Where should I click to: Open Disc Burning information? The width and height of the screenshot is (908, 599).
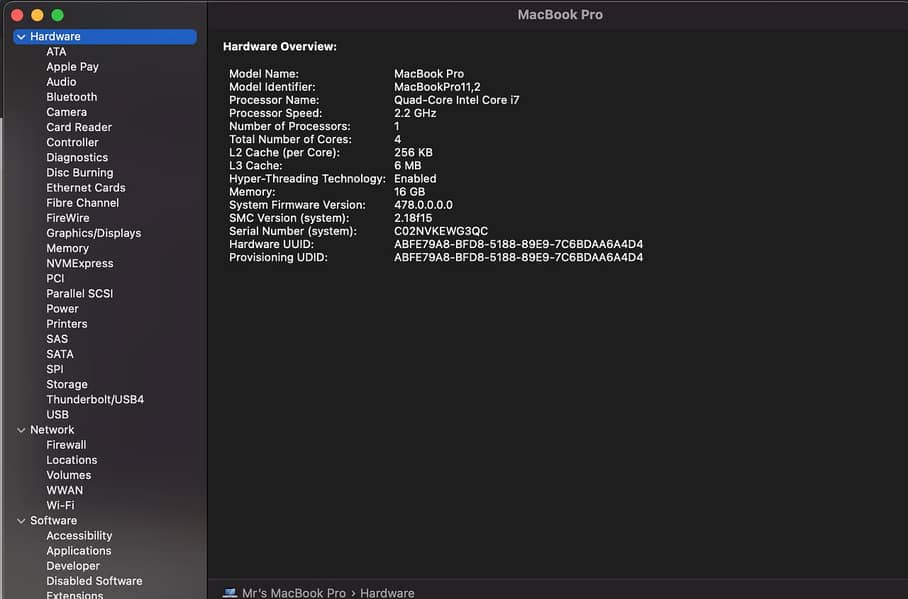(80, 173)
